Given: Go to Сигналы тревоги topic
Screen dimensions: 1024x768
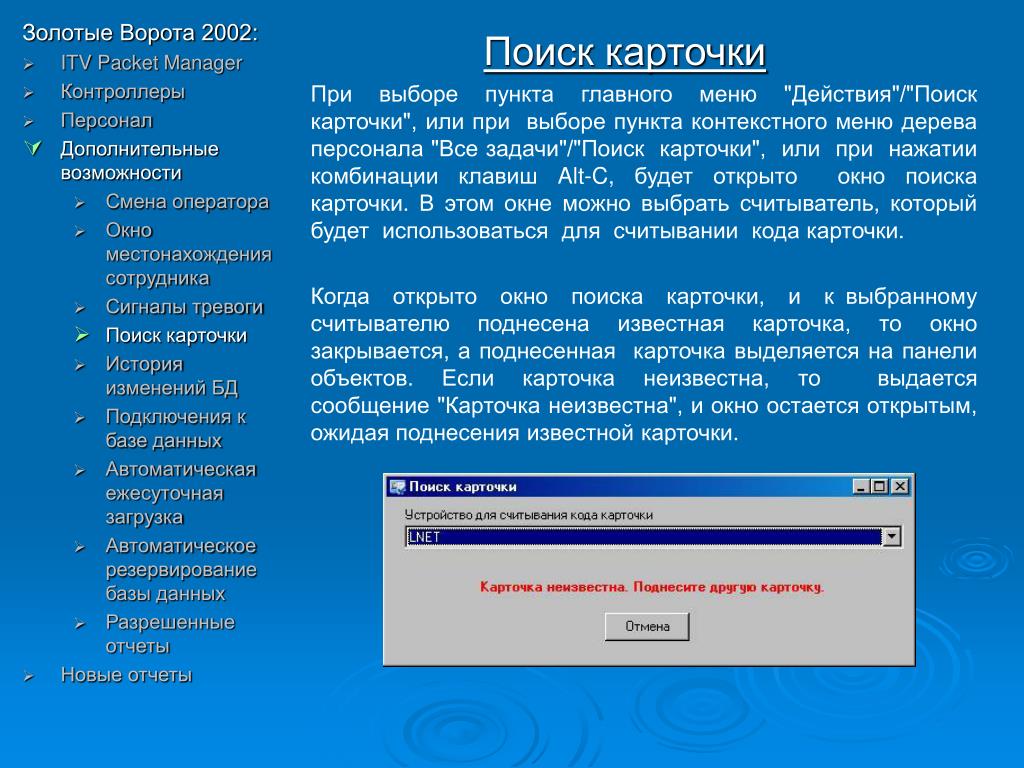Looking at the screenshot, I should (x=185, y=307).
